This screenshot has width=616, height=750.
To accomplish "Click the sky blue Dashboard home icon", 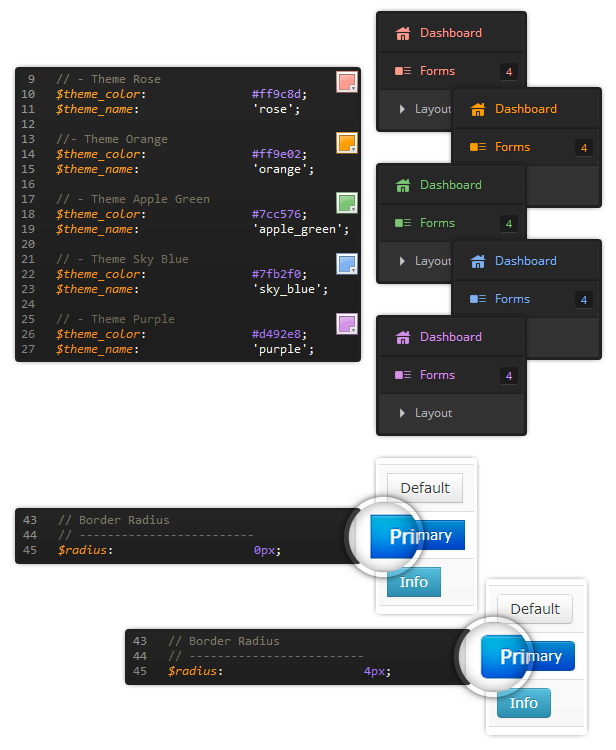I will (478, 261).
